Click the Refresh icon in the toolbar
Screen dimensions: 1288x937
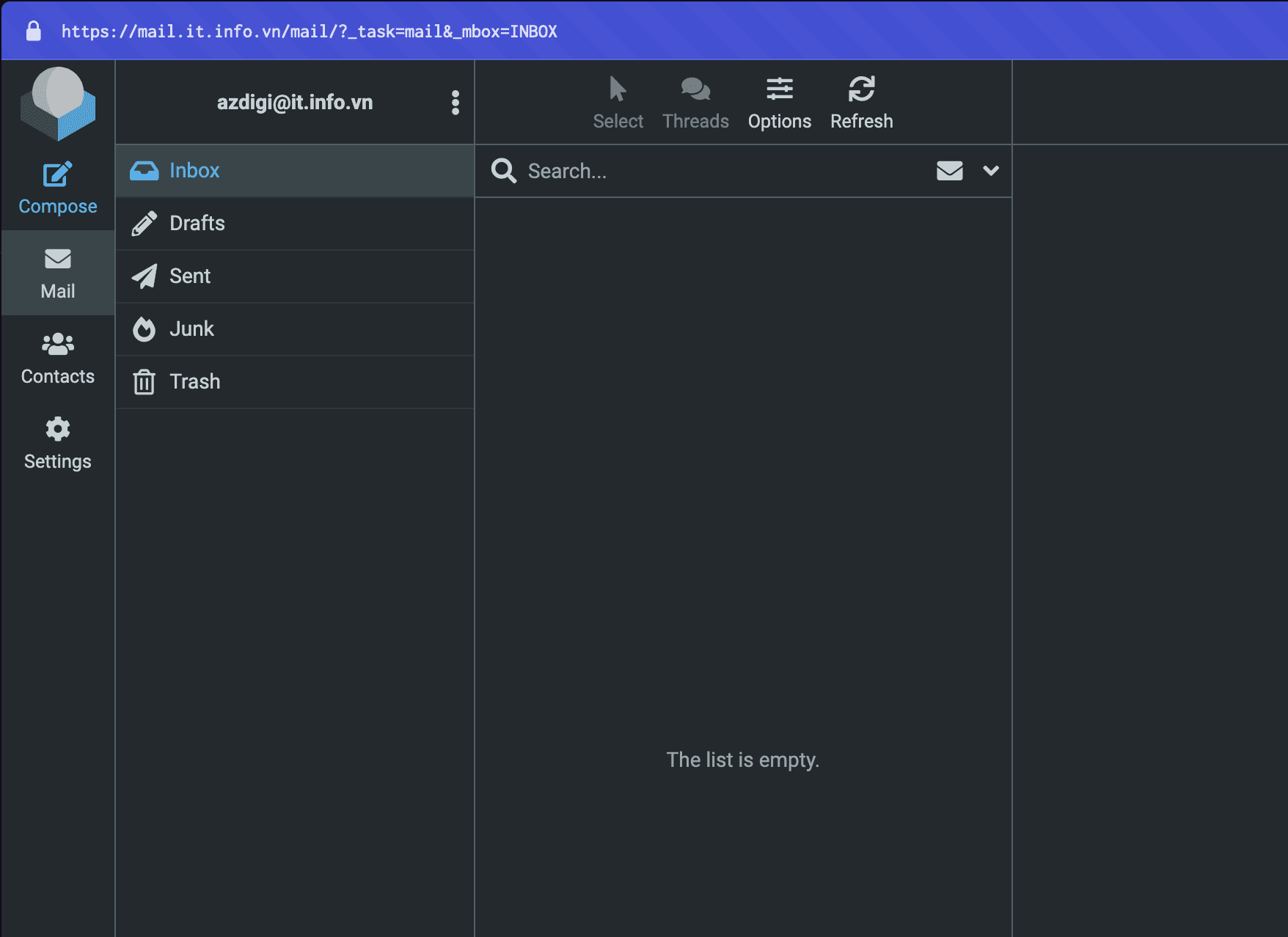(861, 103)
